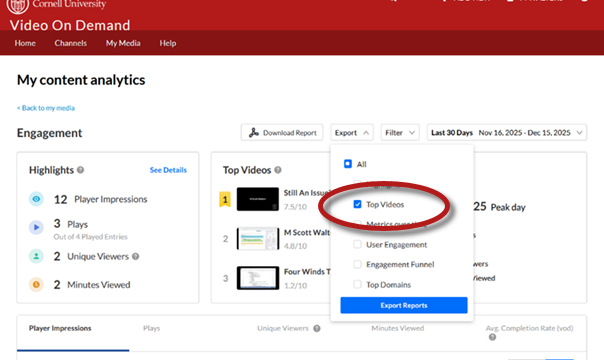Click the Export Reports button
Screen dimensions: 604x360
[x=404, y=305]
